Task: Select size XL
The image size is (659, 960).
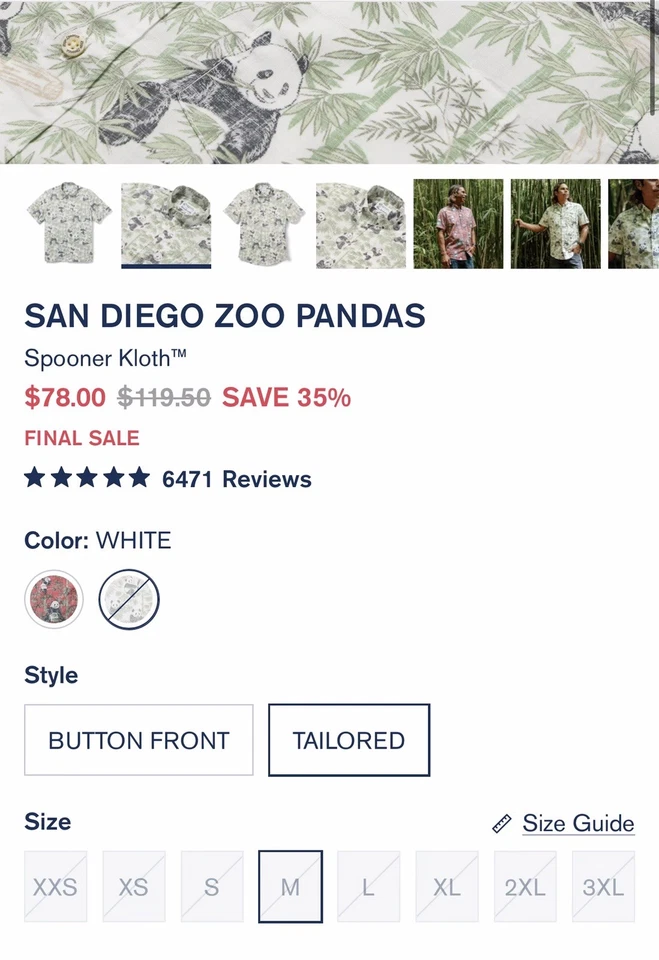Action: click(x=446, y=887)
